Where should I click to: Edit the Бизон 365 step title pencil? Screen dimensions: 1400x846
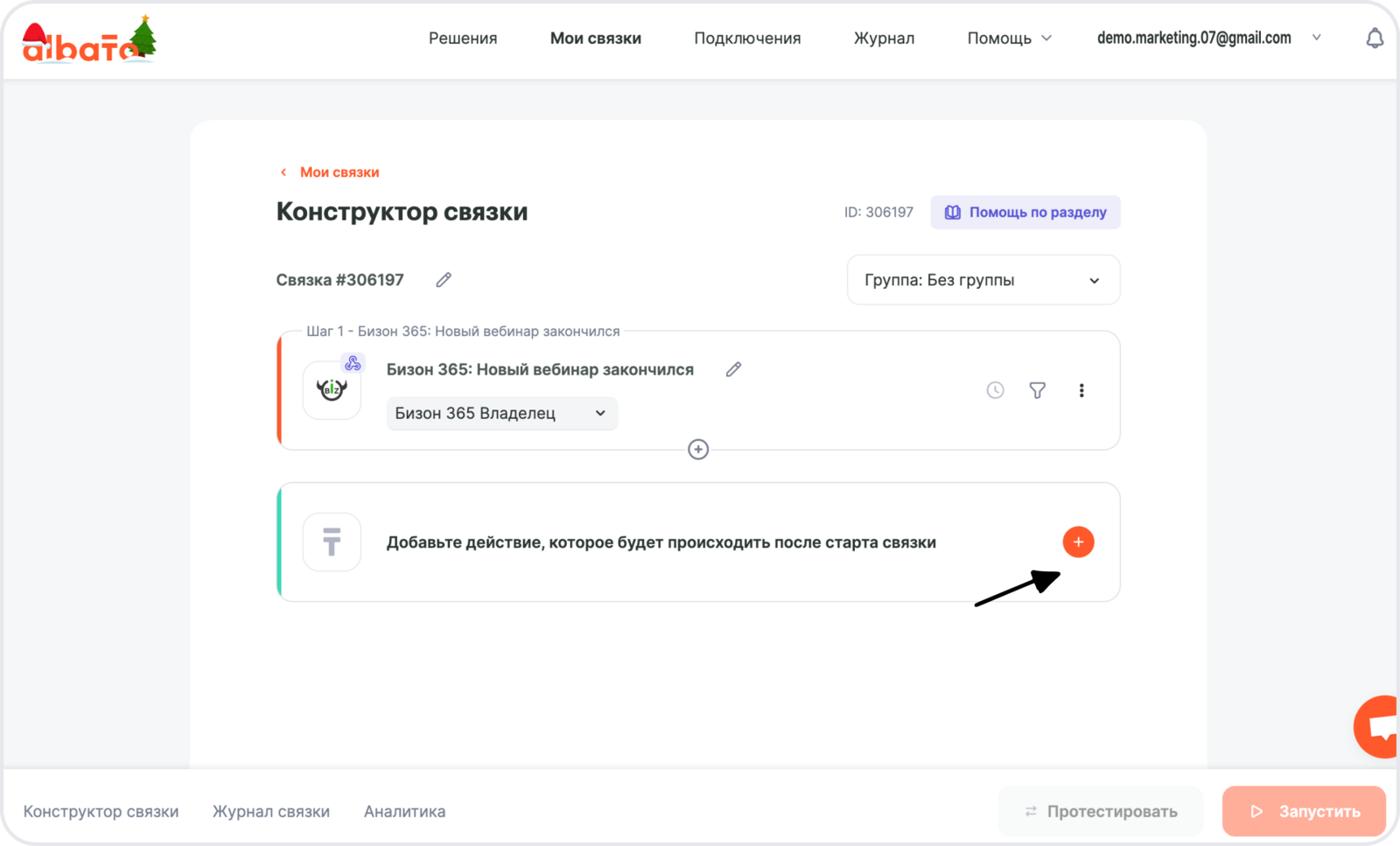pos(733,369)
